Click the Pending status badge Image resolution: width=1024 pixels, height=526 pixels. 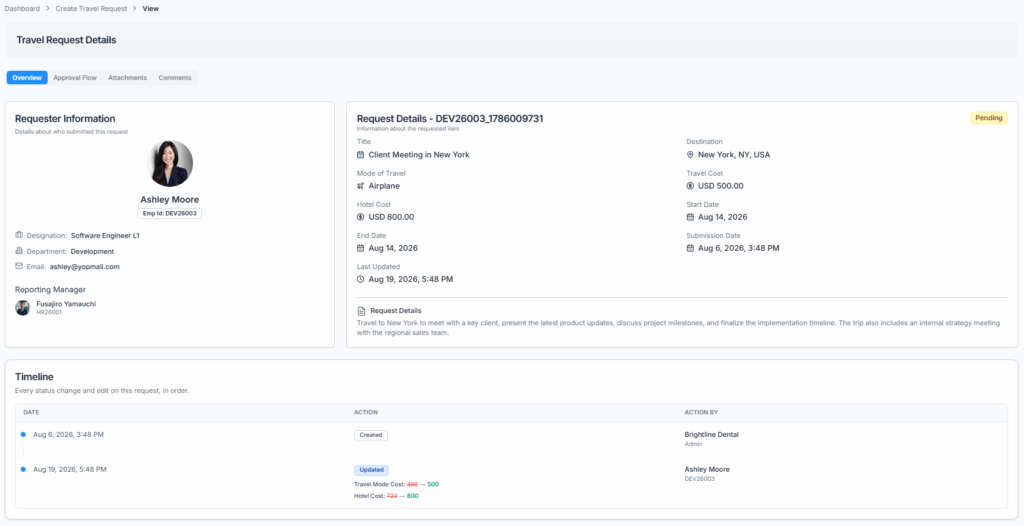[989, 118]
